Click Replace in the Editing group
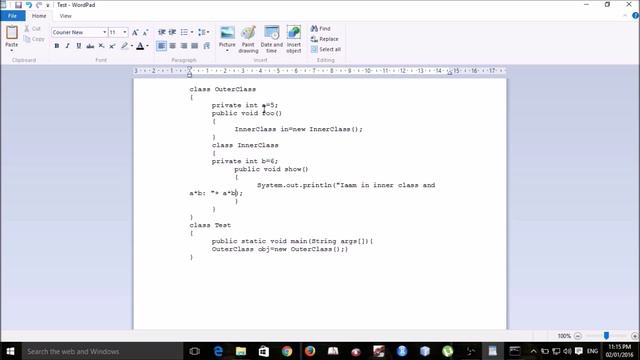The height and width of the screenshot is (360, 640). point(324,39)
